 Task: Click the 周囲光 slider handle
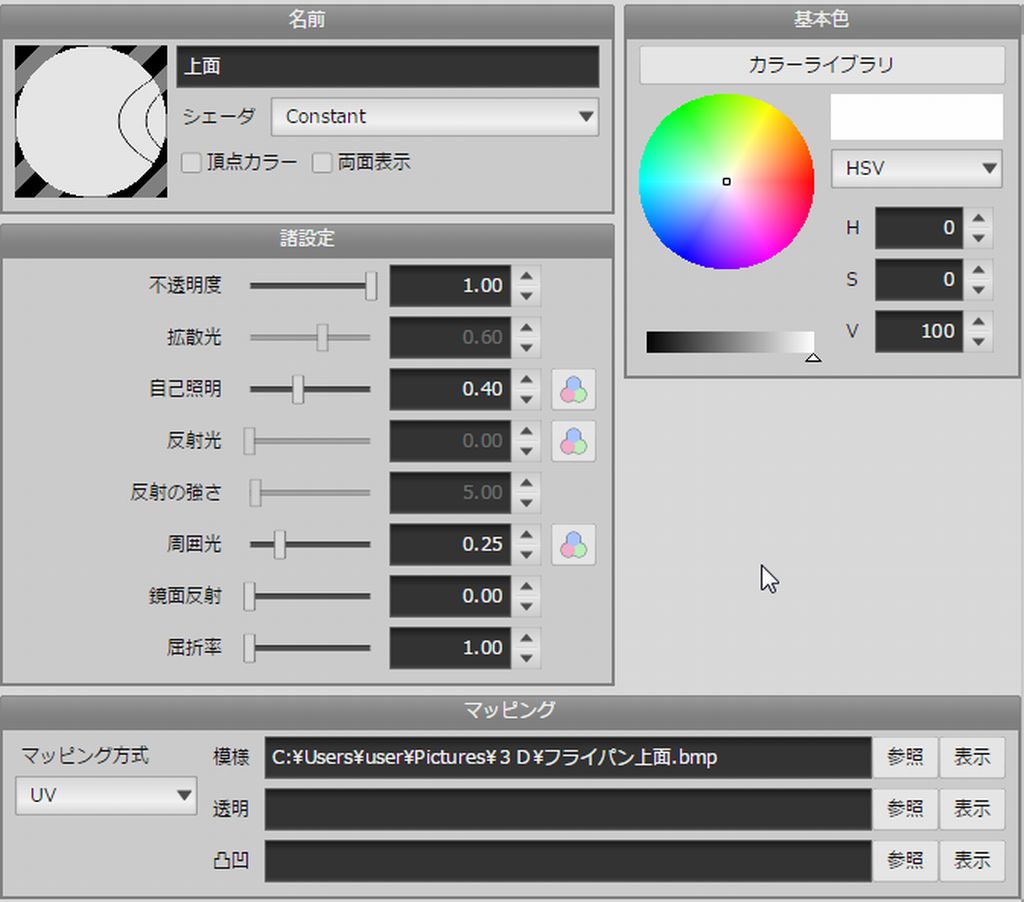tap(280, 545)
